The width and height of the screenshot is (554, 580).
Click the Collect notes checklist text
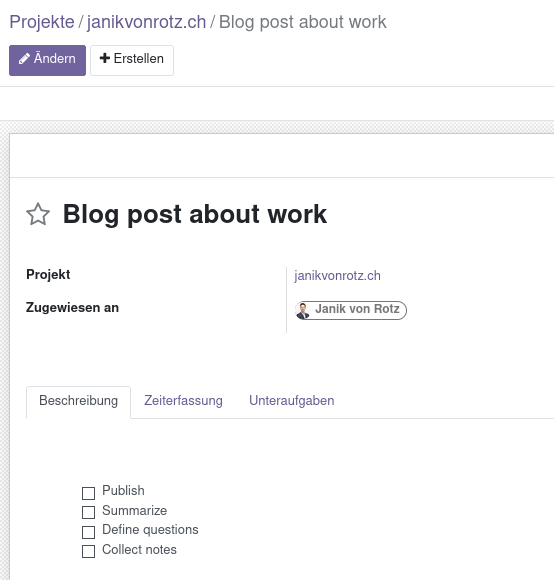(139, 550)
